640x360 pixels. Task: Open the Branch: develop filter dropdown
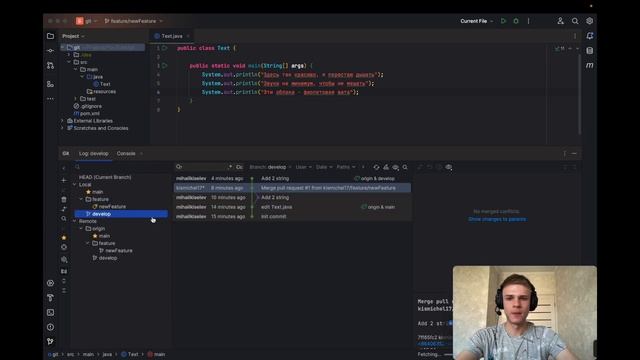pos(270,167)
